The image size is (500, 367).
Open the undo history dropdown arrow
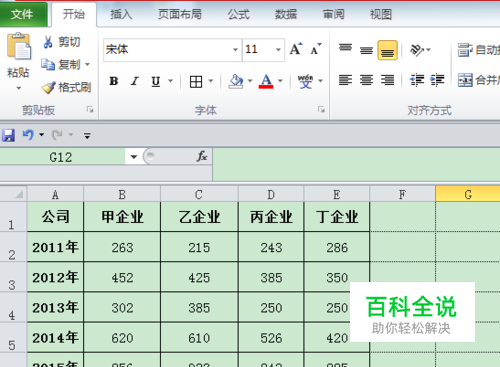click(x=42, y=135)
